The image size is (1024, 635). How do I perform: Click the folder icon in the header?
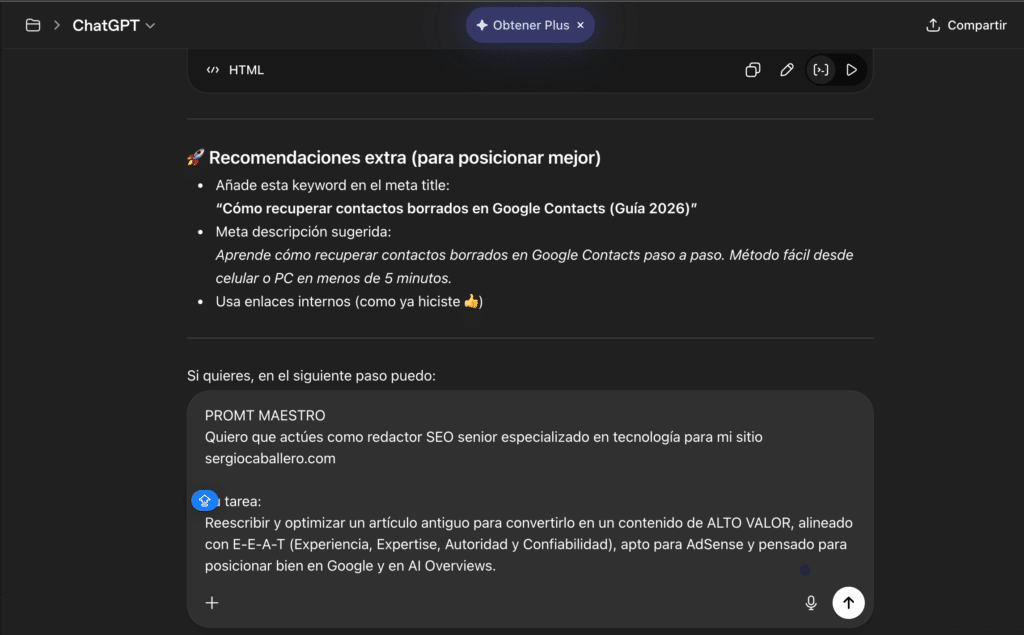[33, 25]
